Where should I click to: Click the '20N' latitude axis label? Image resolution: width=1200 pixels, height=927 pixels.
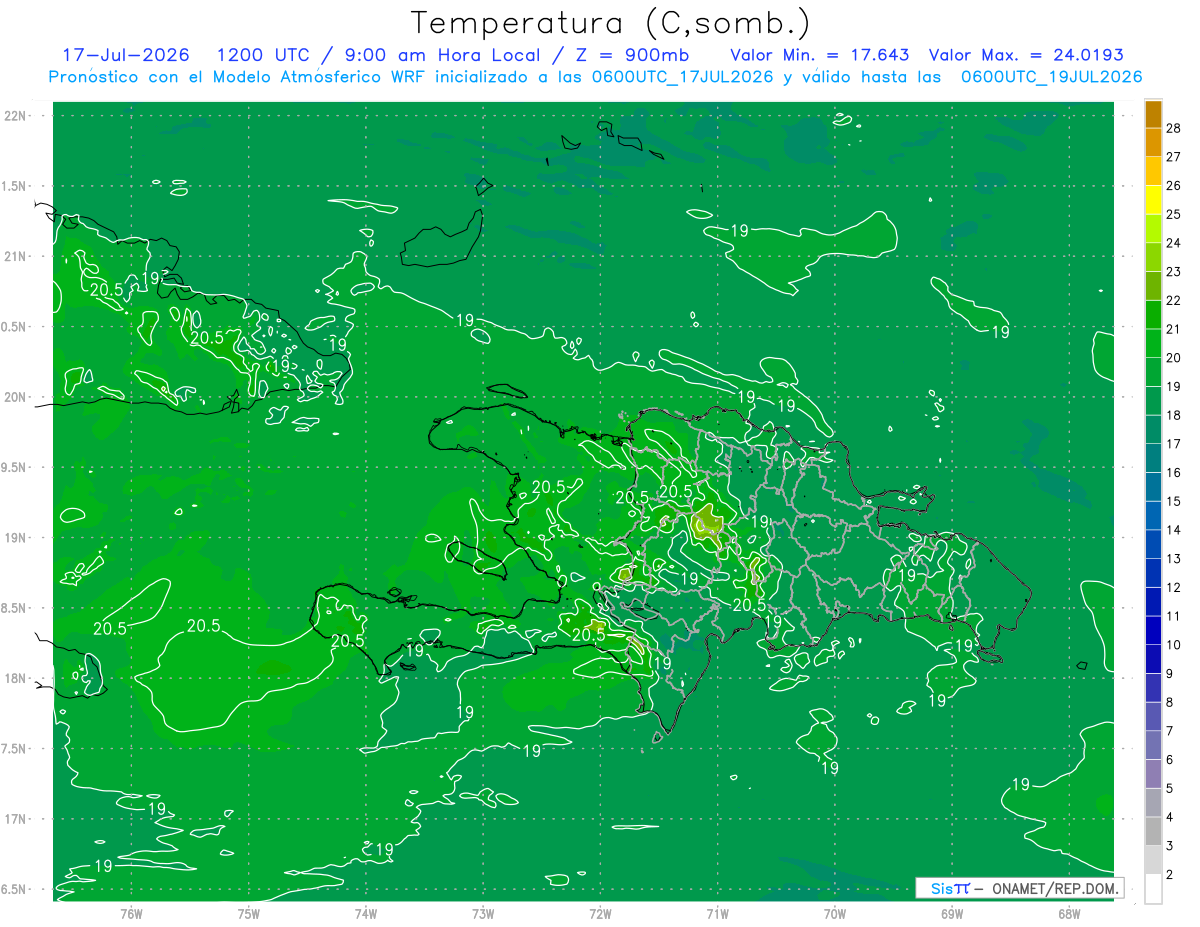pos(16,397)
